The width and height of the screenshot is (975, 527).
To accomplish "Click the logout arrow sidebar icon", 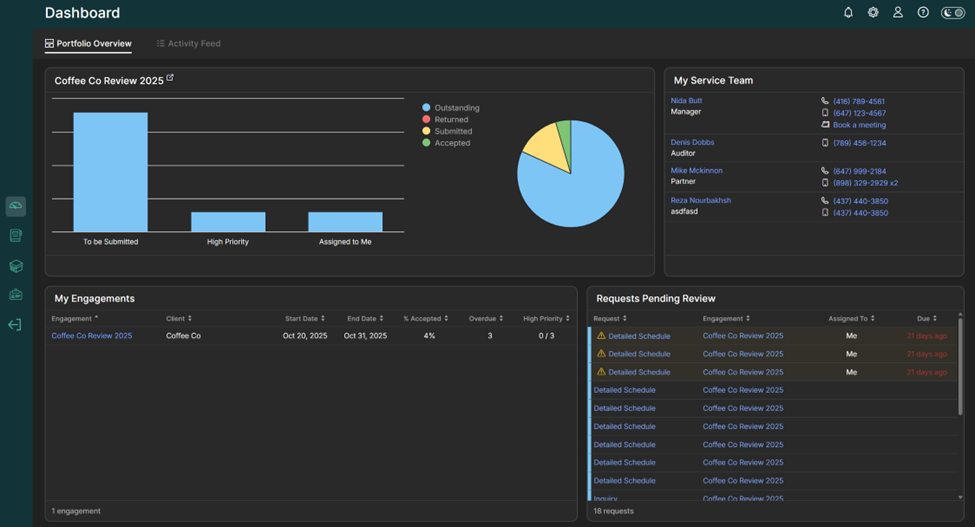I will [x=15, y=325].
